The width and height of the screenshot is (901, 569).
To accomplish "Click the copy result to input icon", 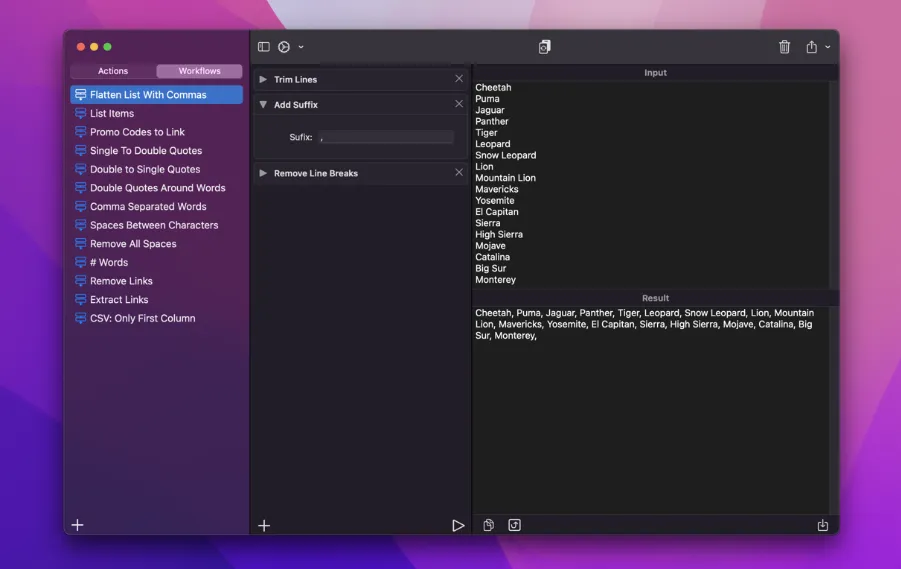I will point(514,525).
